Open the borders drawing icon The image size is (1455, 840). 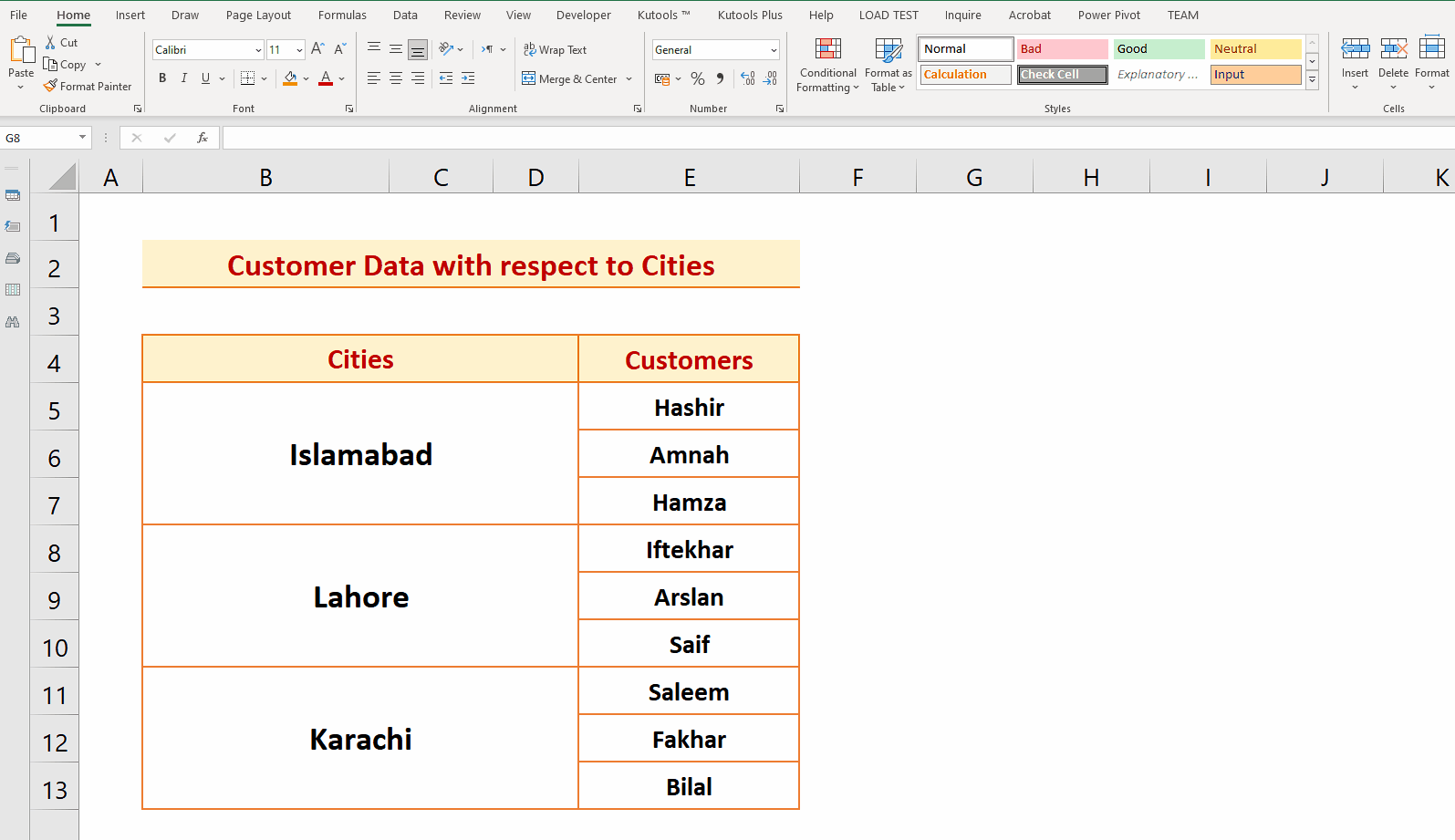247,78
